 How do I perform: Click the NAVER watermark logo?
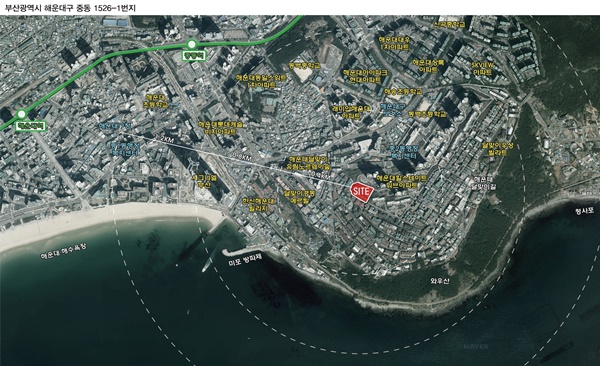pos(476,346)
